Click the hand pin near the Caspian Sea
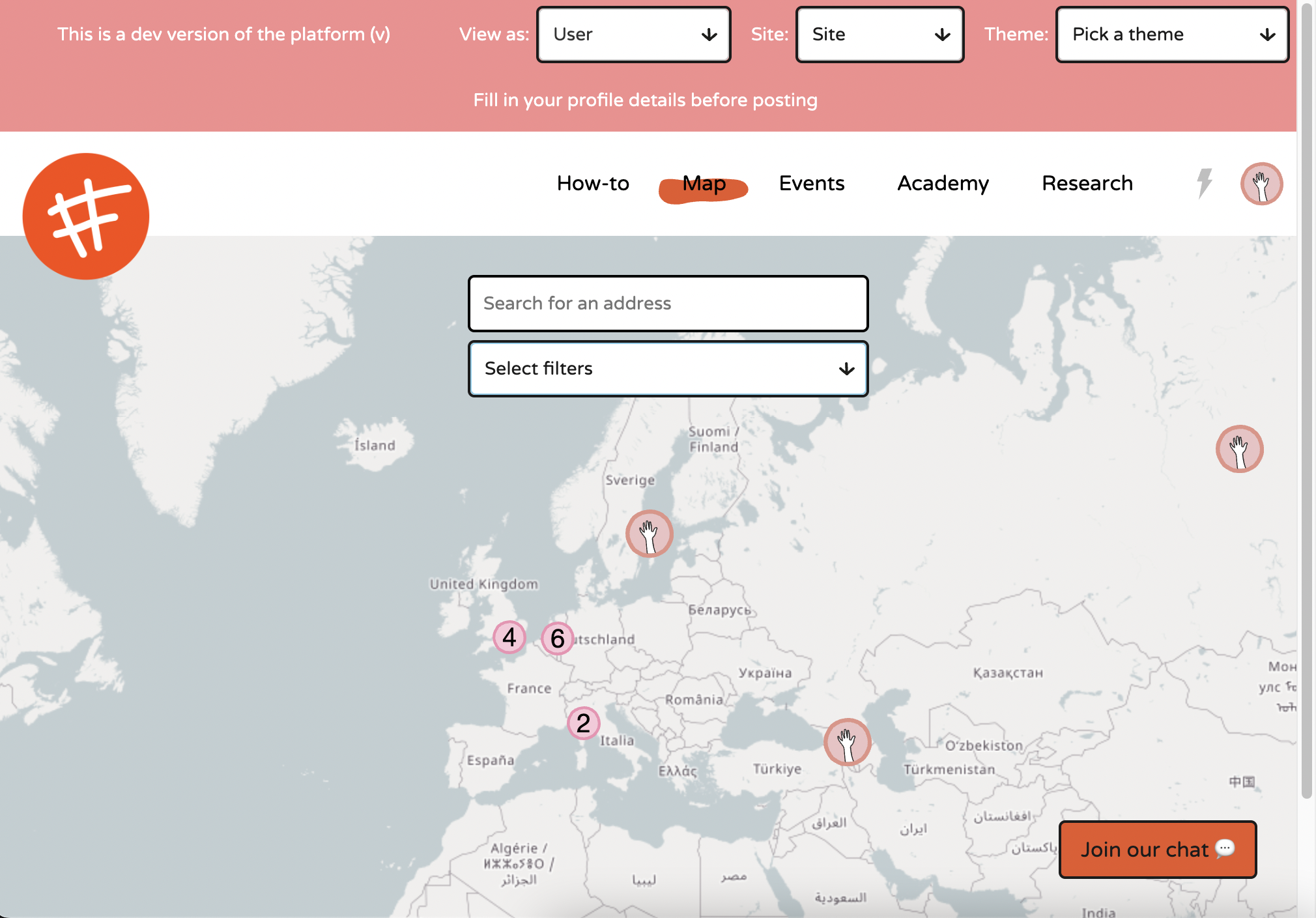Viewport: 1316px width, 918px height. click(847, 742)
